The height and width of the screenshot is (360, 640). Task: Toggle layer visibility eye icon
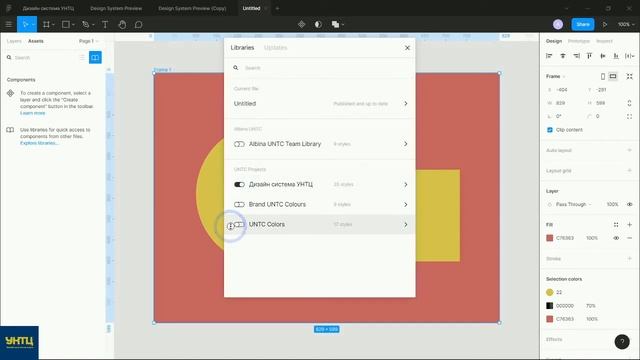pyautogui.click(x=629, y=204)
